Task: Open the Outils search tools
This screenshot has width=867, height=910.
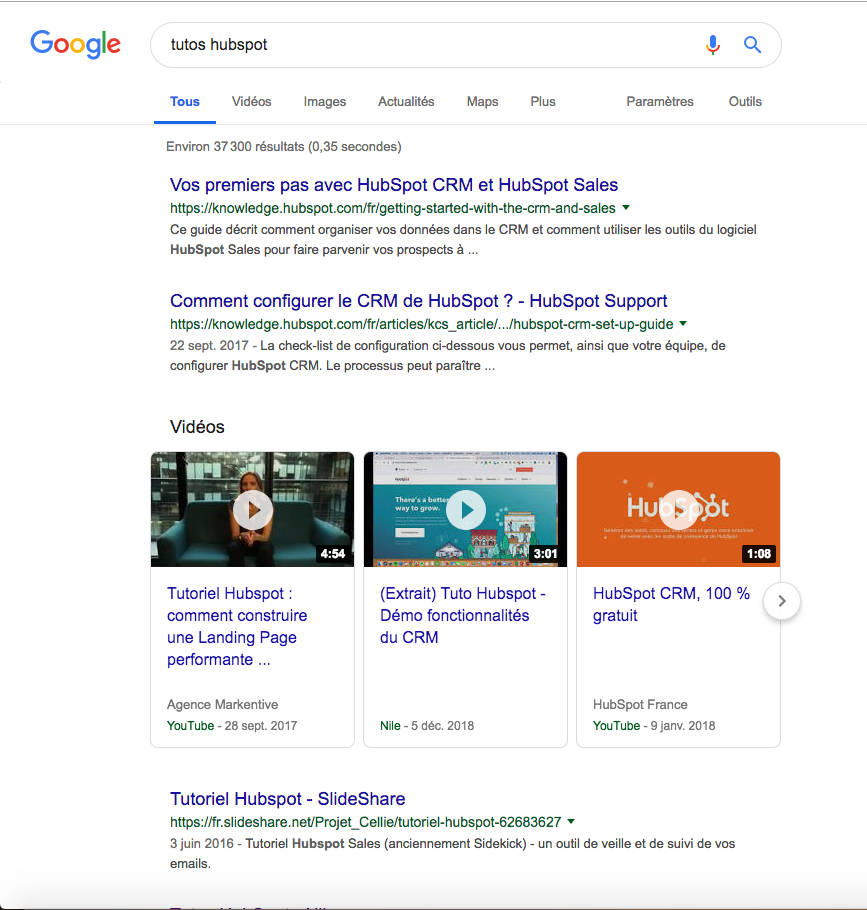Action: (745, 101)
